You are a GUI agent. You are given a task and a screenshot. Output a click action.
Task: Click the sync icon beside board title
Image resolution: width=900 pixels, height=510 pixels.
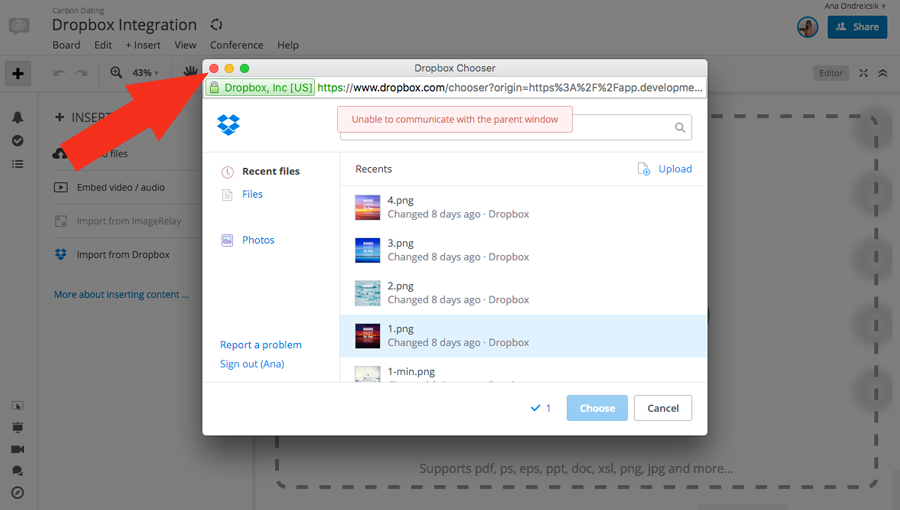pos(216,25)
